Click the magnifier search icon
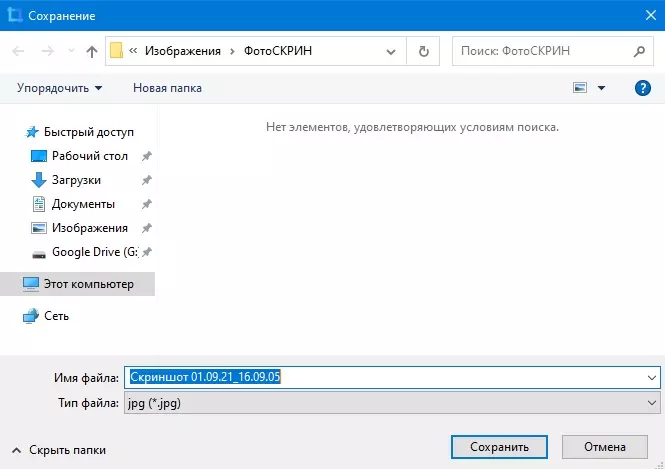This screenshot has width=665, height=469. [639, 51]
